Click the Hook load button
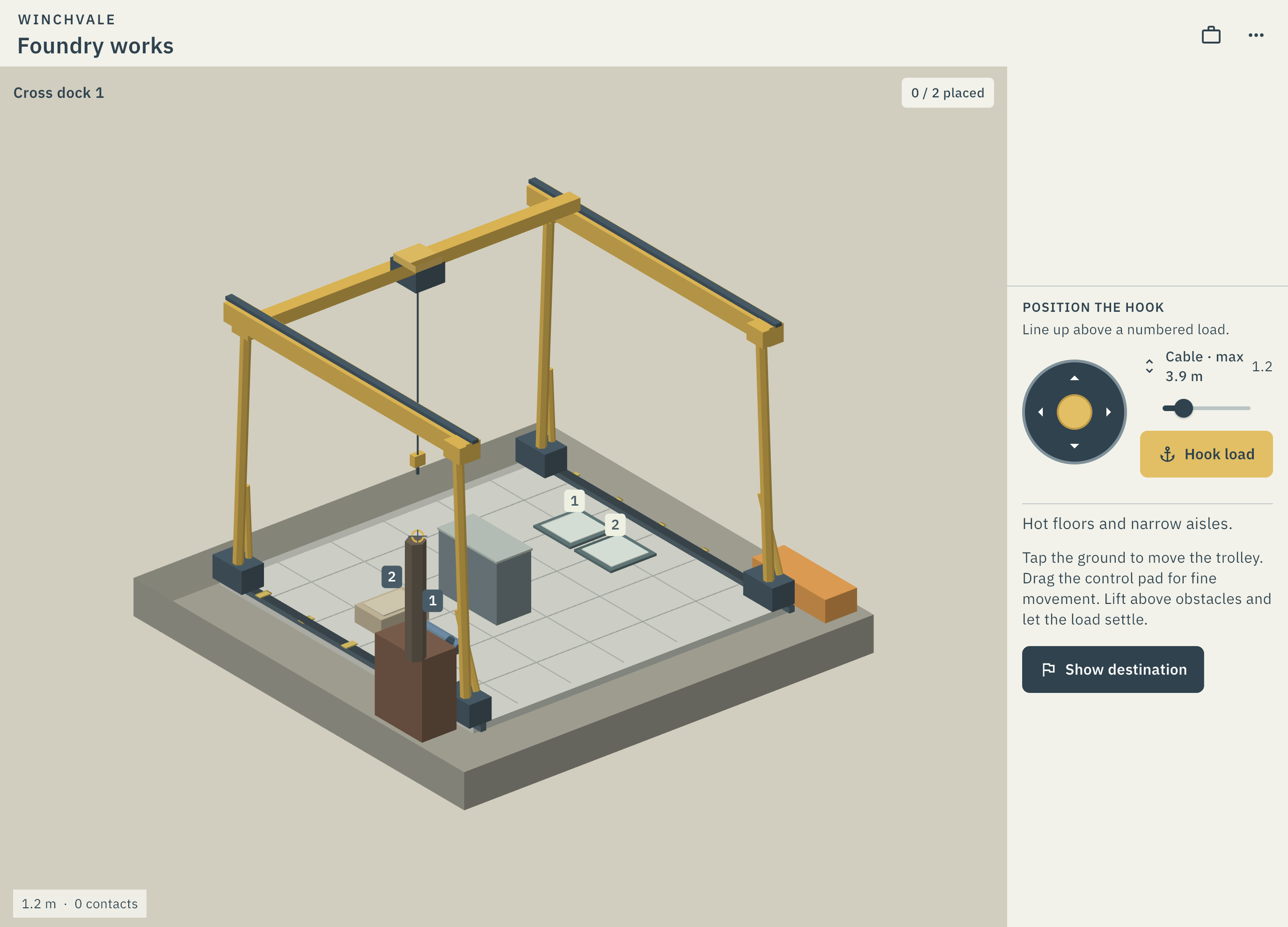 pyautogui.click(x=1206, y=454)
